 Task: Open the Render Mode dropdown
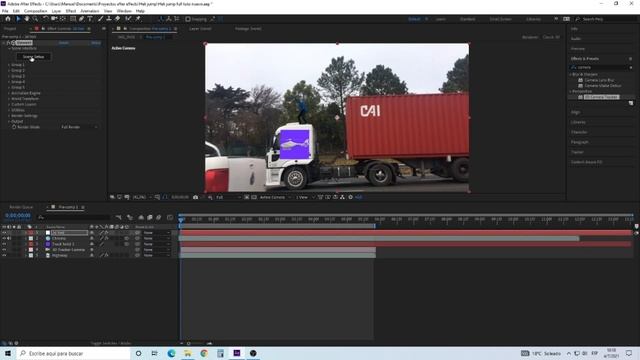pos(79,127)
